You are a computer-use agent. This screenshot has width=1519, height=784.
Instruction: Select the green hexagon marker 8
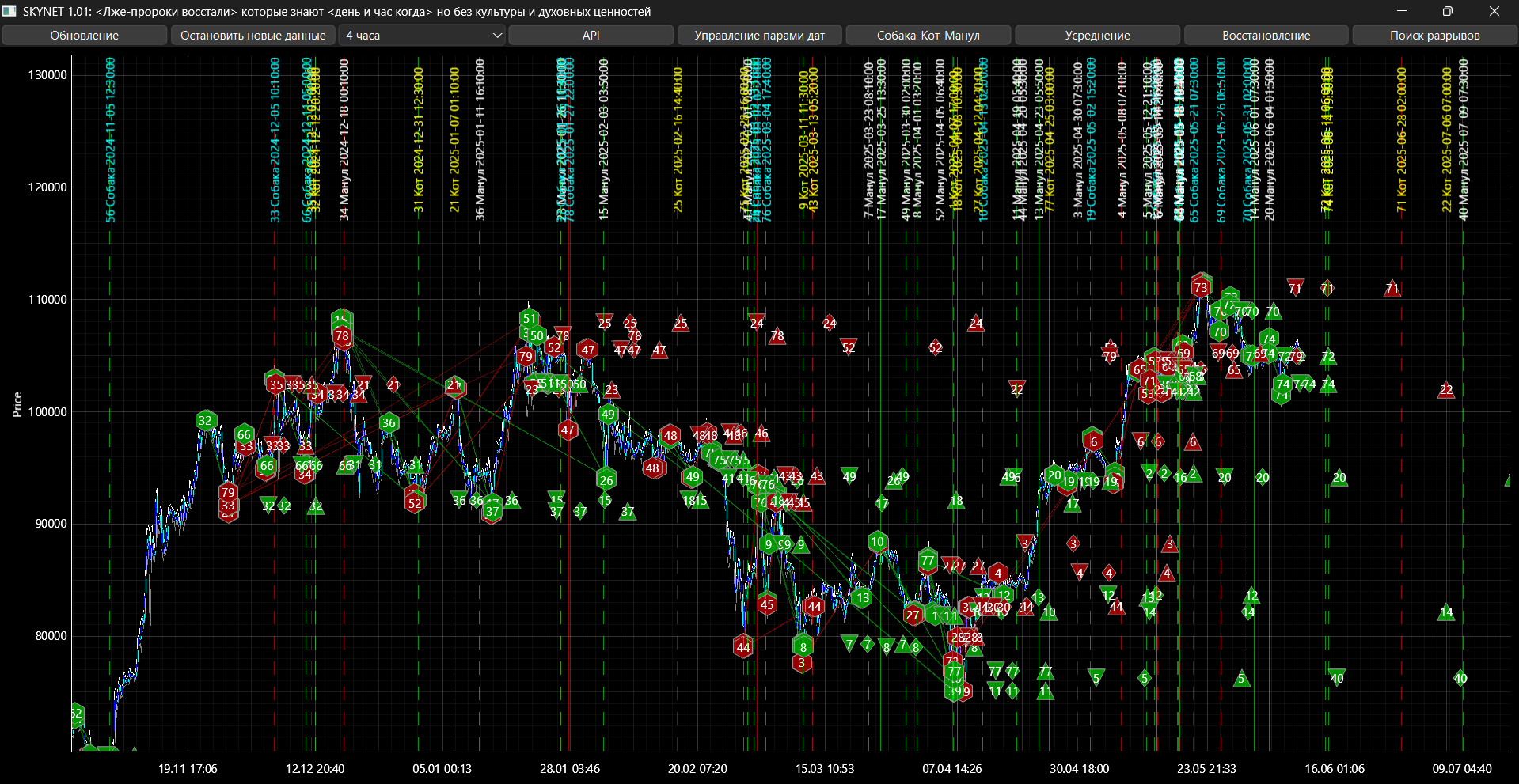(803, 646)
